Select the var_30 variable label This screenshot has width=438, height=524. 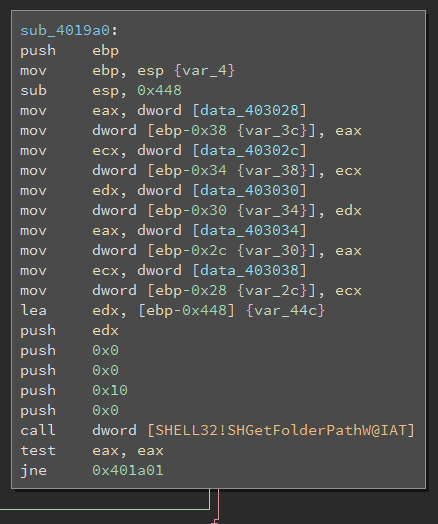coord(272,251)
